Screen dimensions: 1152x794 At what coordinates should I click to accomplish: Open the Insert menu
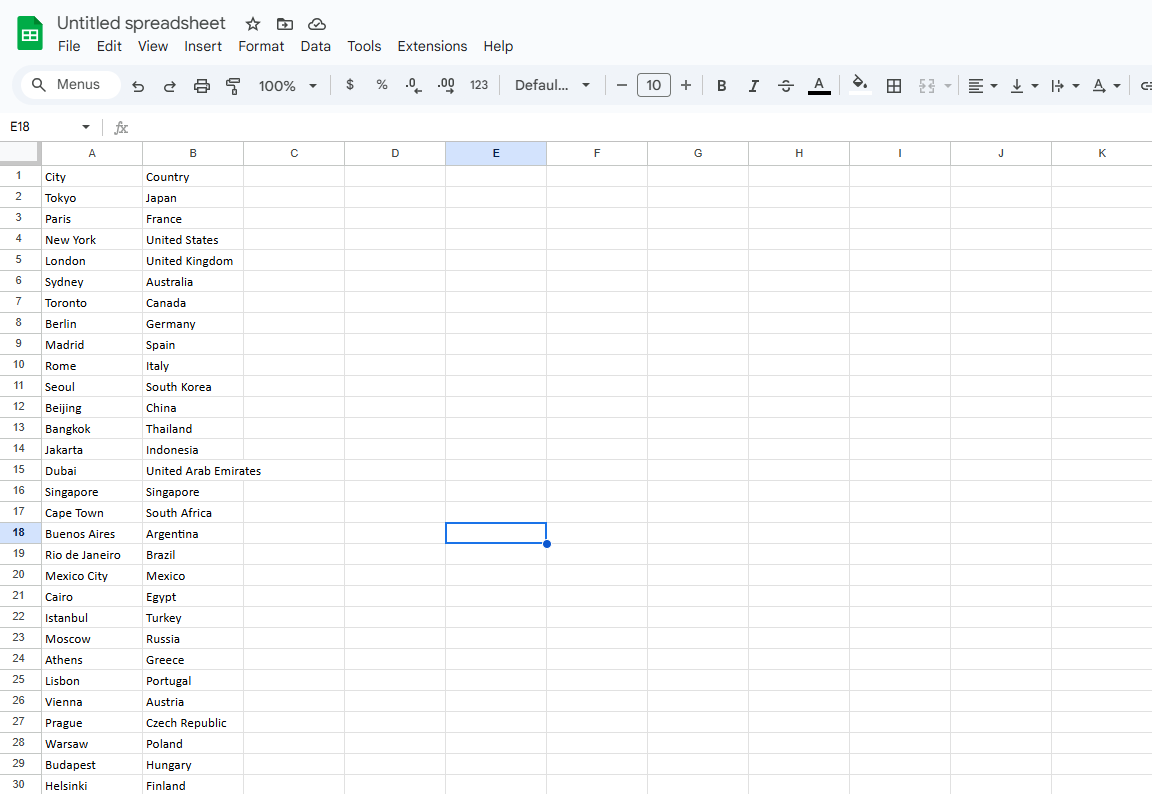click(x=203, y=46)
